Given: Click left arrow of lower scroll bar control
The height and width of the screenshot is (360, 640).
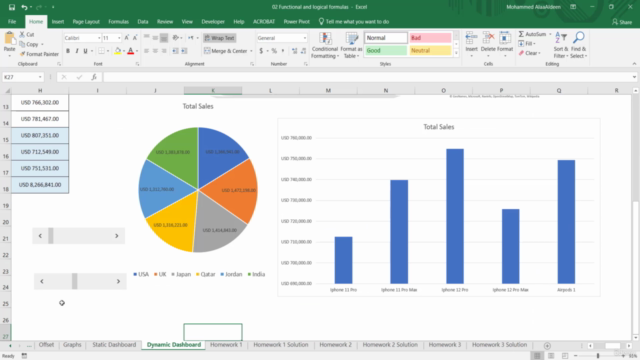Looking at the screenshot, I should [42, 281].
